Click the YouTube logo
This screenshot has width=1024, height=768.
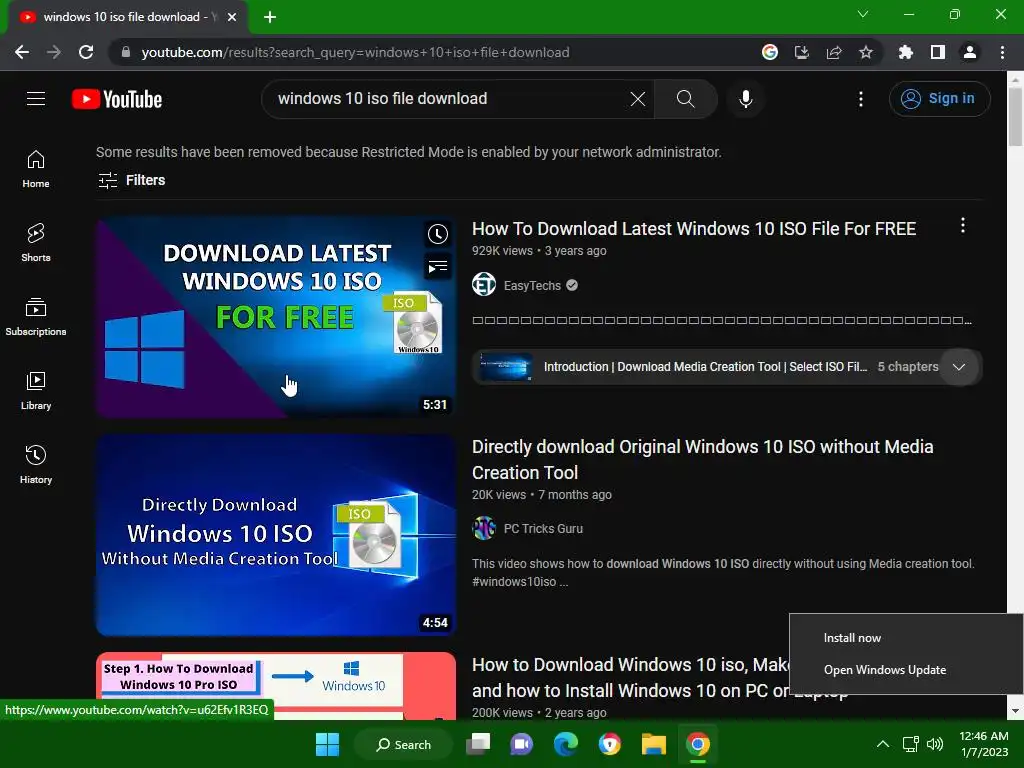pyautogui.click(x=117, y=99)
